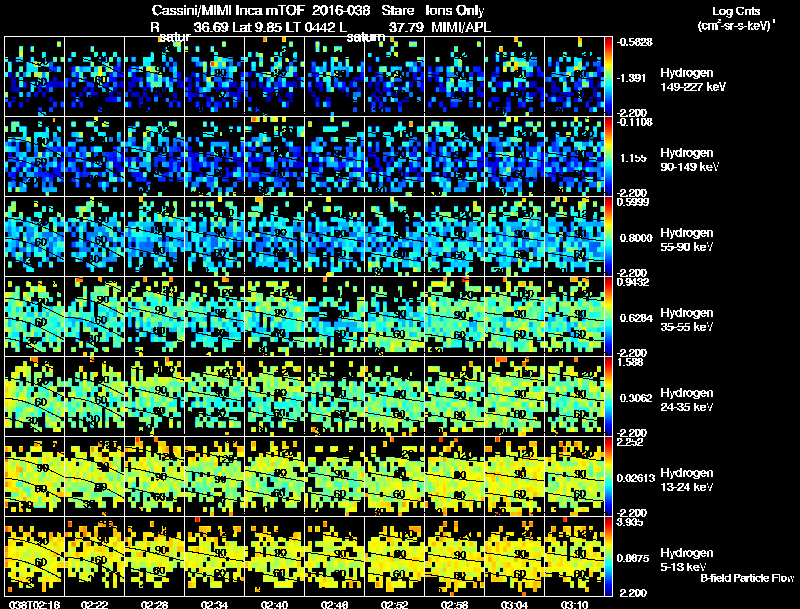Click the '2016-038' date in title
The width and height of the screenshot is (800, 609).
341,11
